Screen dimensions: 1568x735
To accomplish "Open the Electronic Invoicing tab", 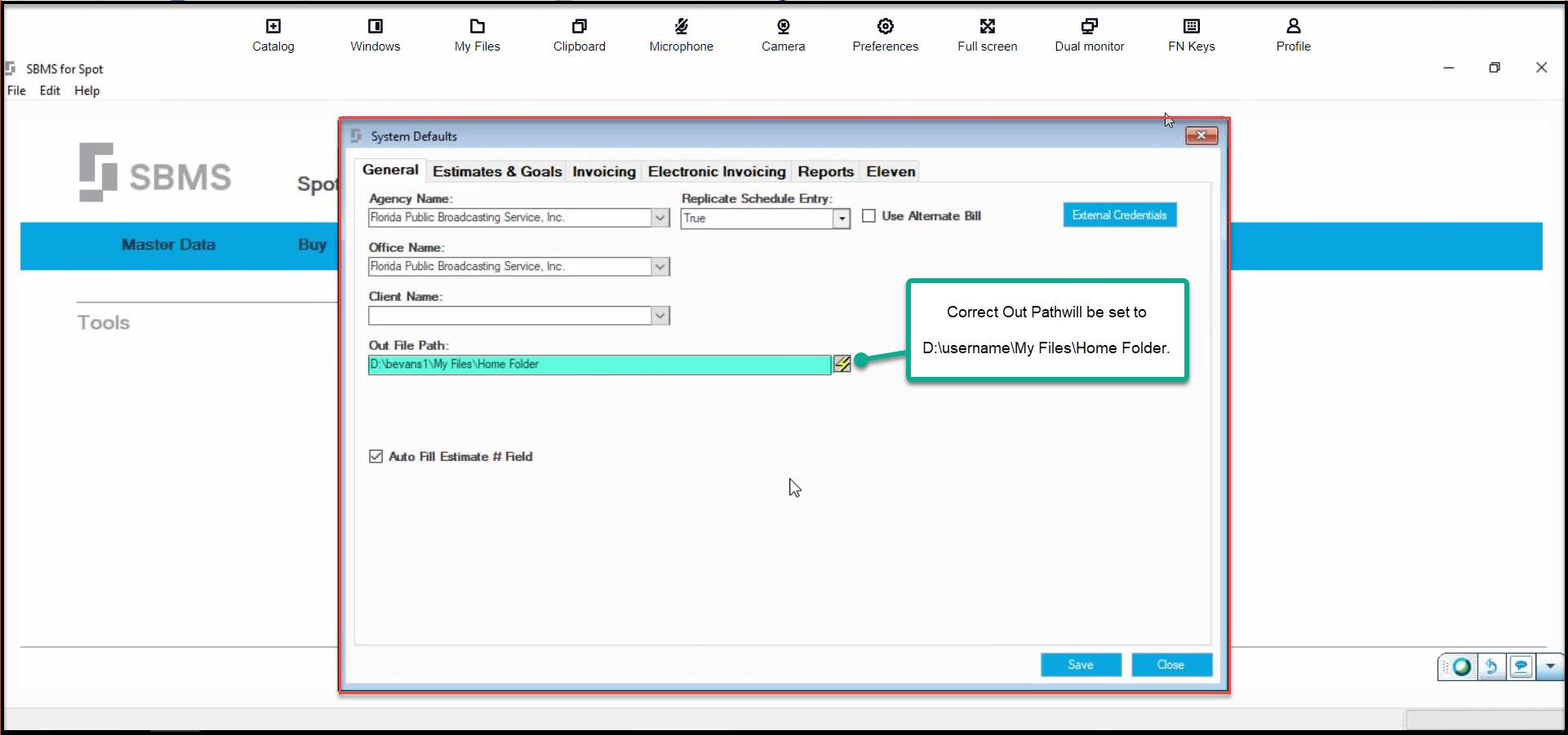I will coord(717,171).
